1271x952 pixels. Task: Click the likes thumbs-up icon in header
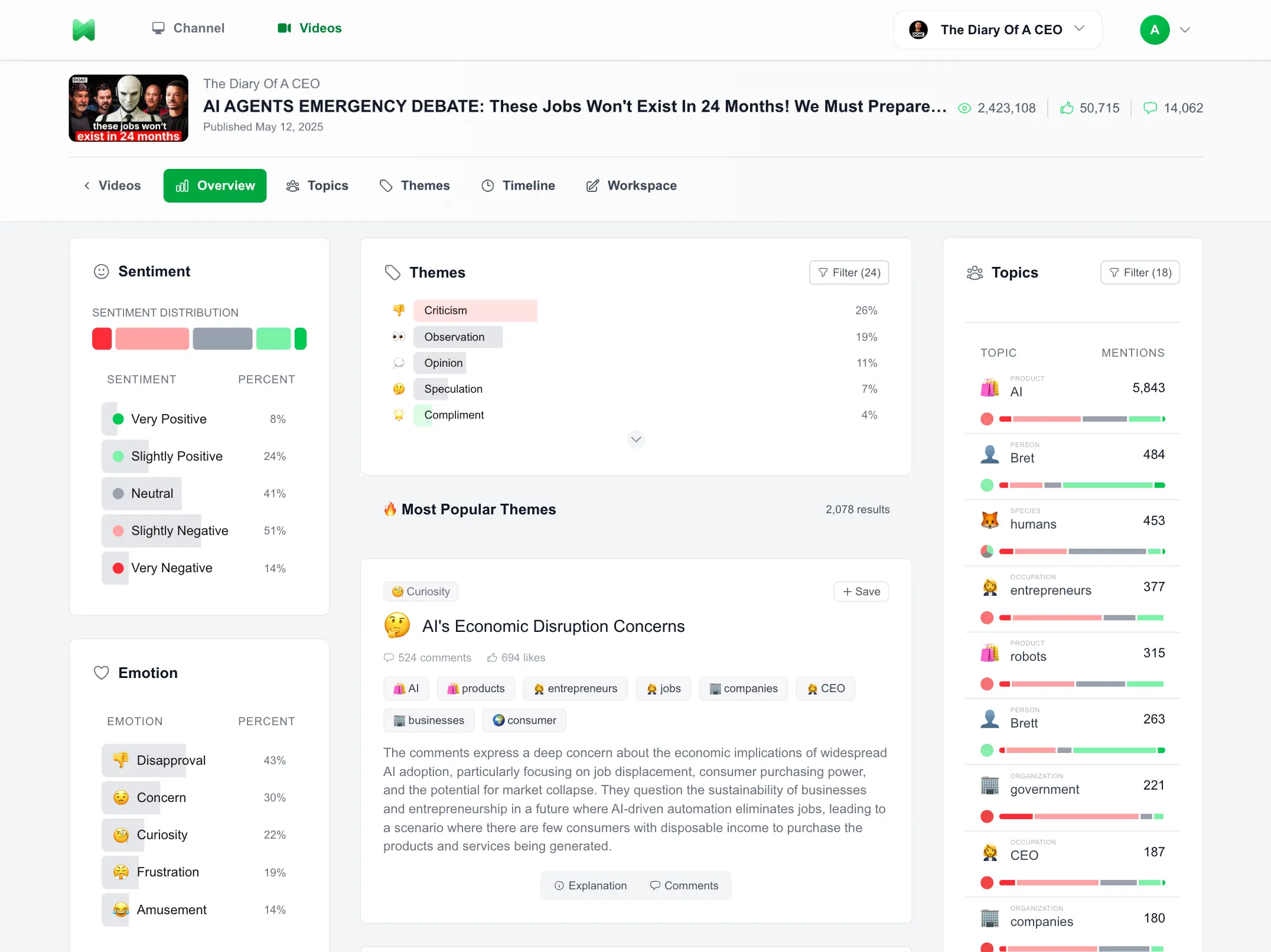pos(1067,107)
